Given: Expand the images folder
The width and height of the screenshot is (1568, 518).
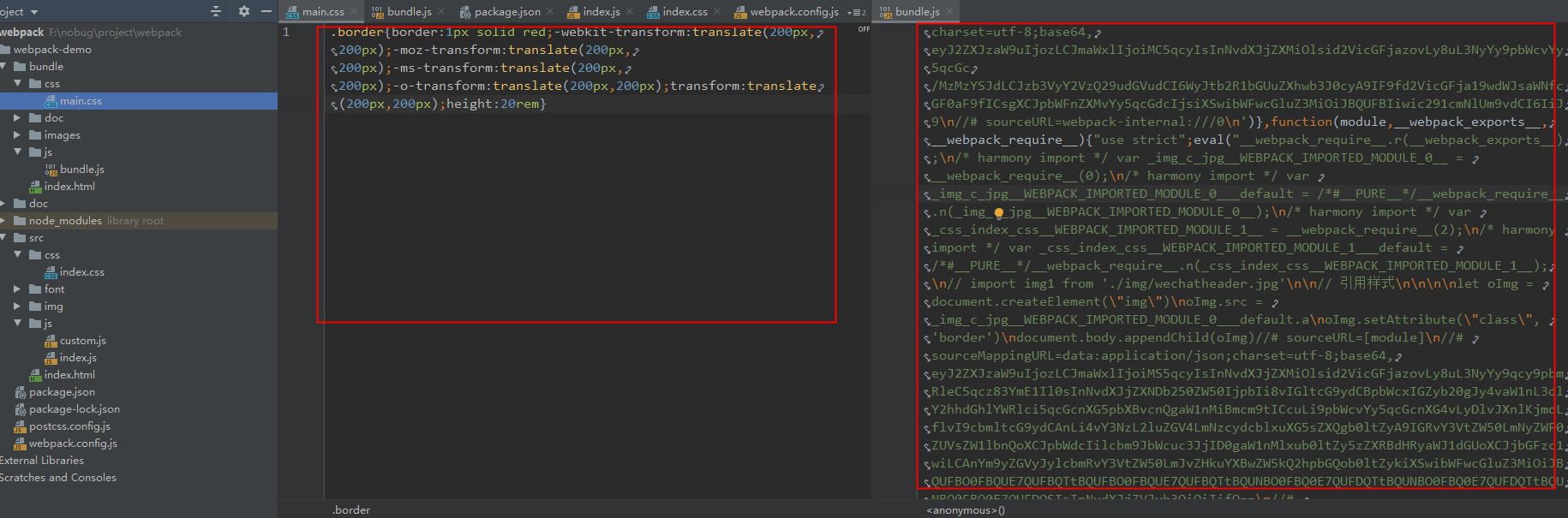Looking at the screenshot, I should pyautogui.click(x=18, y=134).
